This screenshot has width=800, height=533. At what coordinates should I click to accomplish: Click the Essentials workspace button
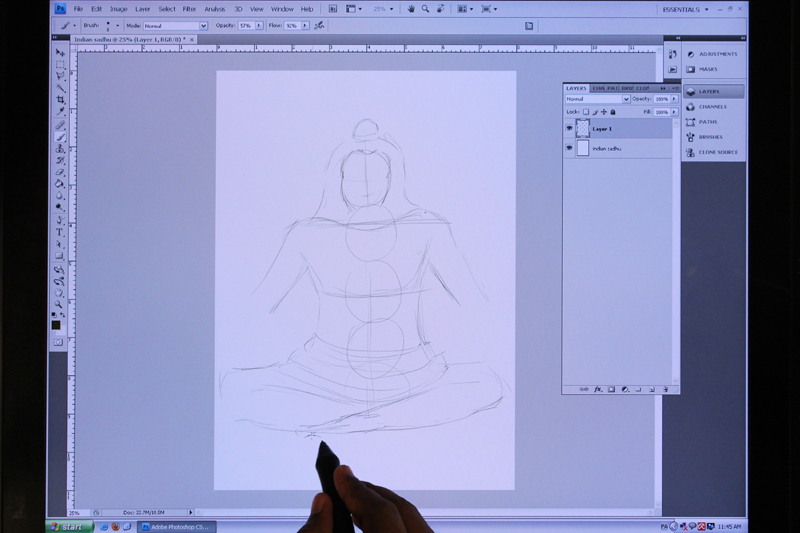coord(686,9)
